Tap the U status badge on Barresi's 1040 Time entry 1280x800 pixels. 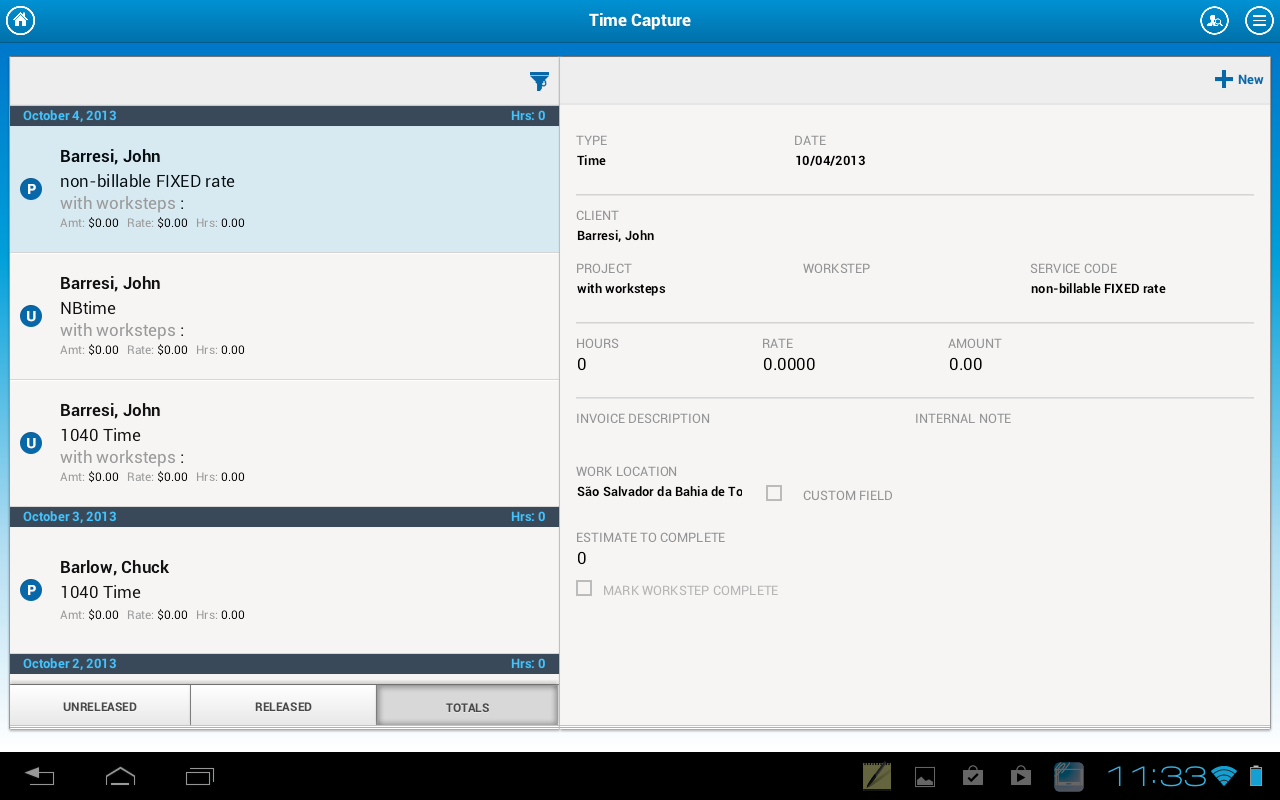pos(31,443)
